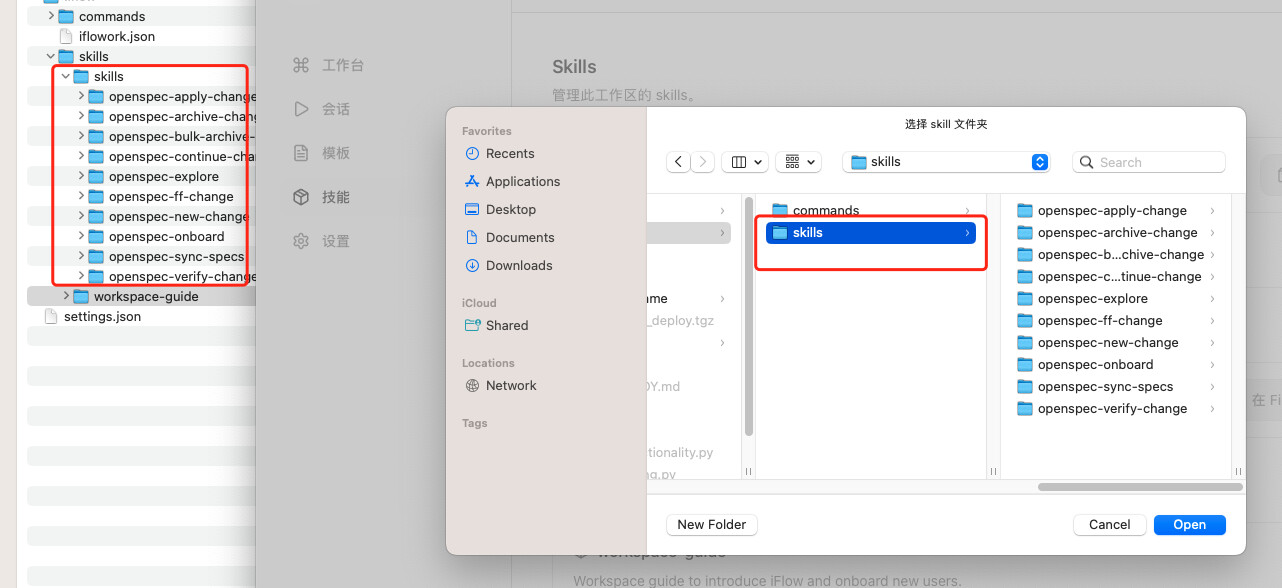Screen dimensions: 1282x588
Task: Click the Open button
Action: pyautogui.click(x=1189, y=525)
